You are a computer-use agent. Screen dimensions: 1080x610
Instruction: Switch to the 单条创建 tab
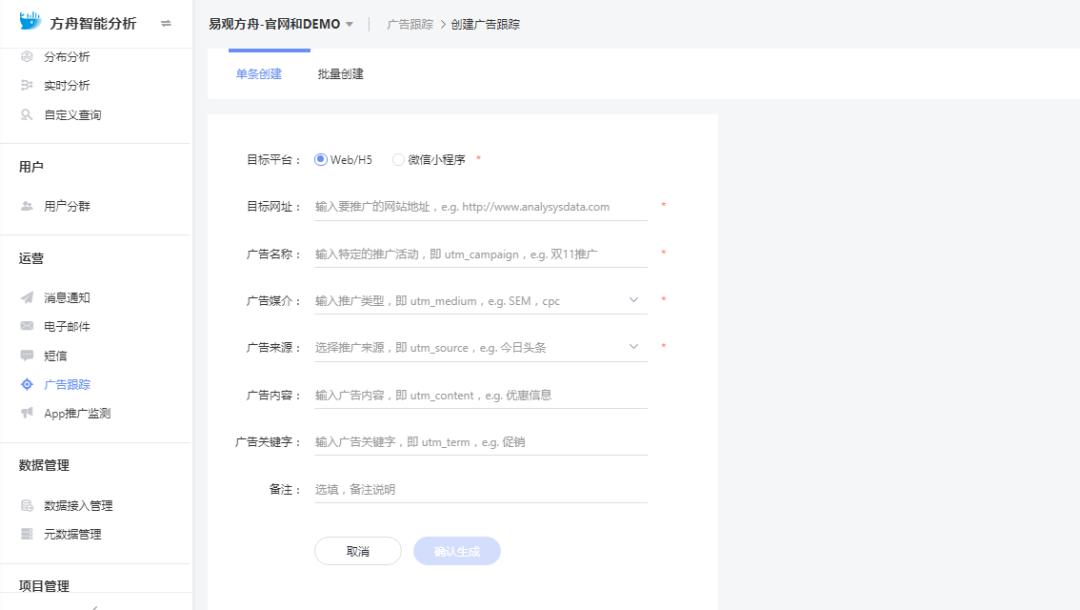(259, 74)
